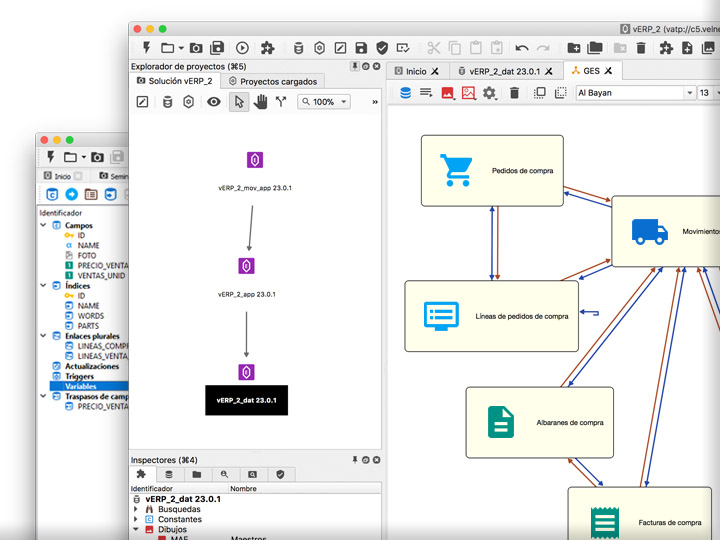Click the font size 13 field
This screenshot has width=720, height=540.
704,93
